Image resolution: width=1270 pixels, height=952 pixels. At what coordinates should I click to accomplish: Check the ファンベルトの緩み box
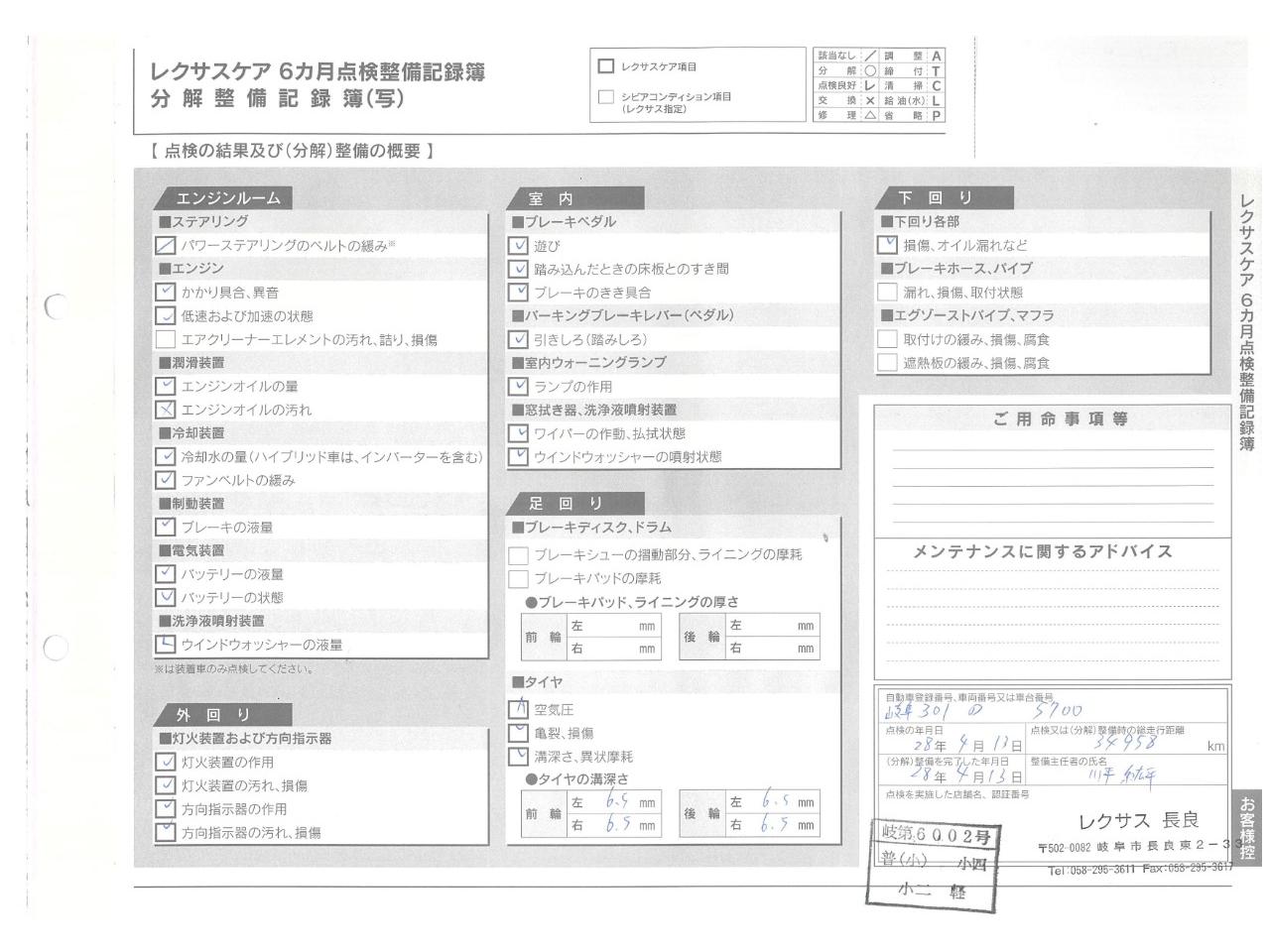[x=166, y=480]
